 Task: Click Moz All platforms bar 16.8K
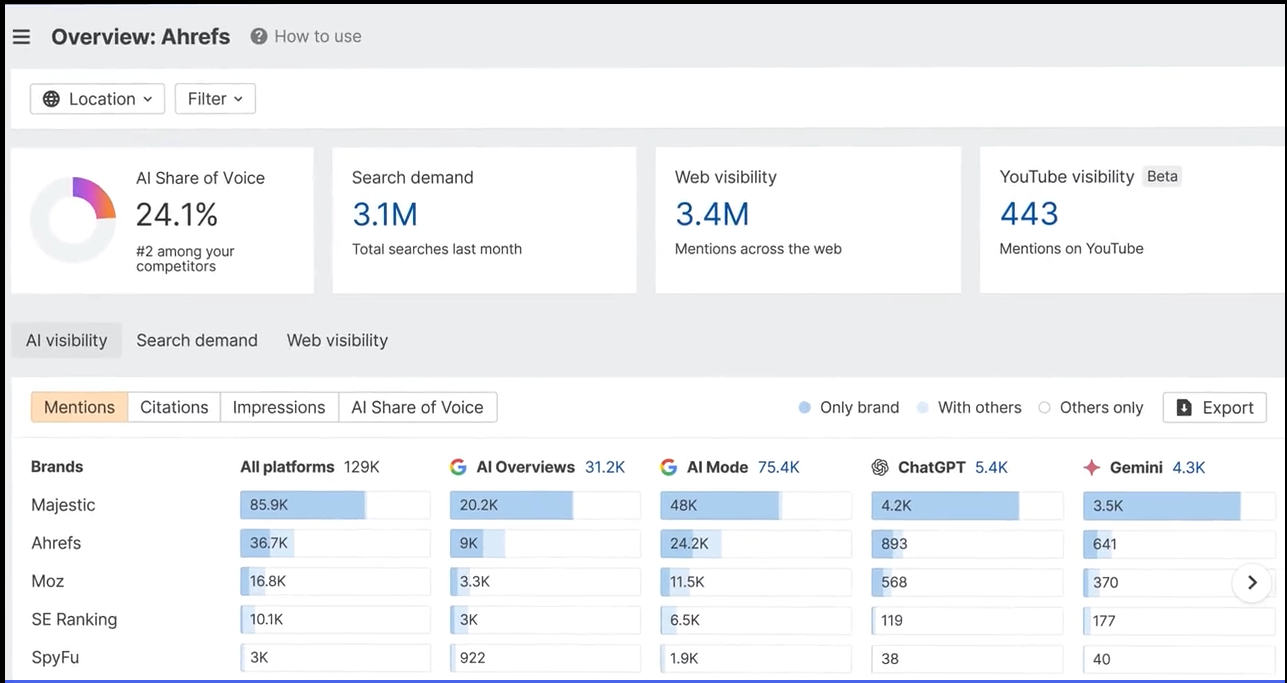click(335, 581)
